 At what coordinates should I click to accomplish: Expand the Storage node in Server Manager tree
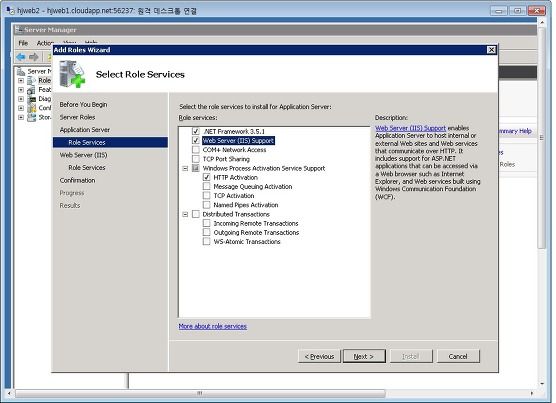tap(21, 117)
